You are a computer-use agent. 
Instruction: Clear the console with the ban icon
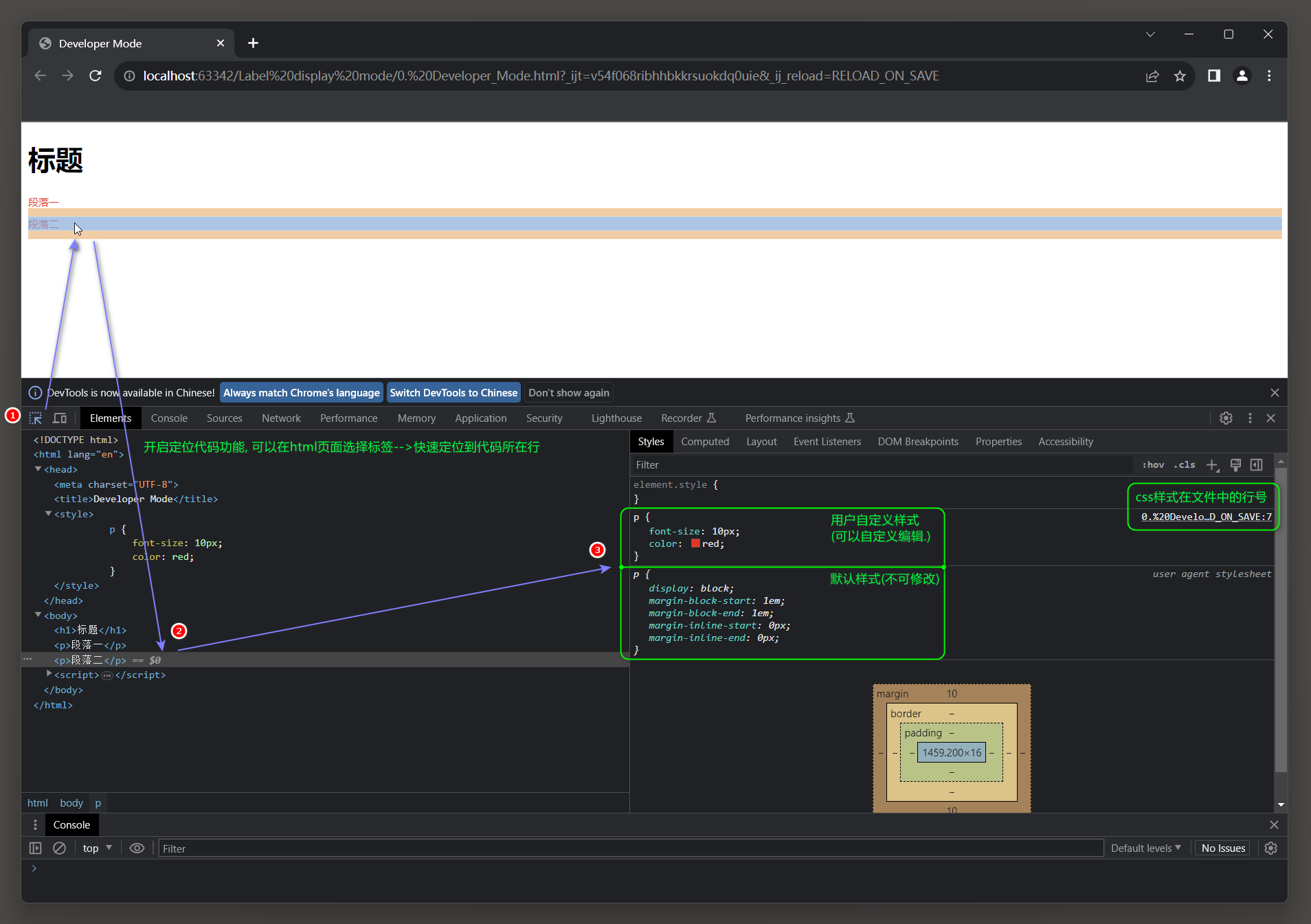(x=60, y=848)
